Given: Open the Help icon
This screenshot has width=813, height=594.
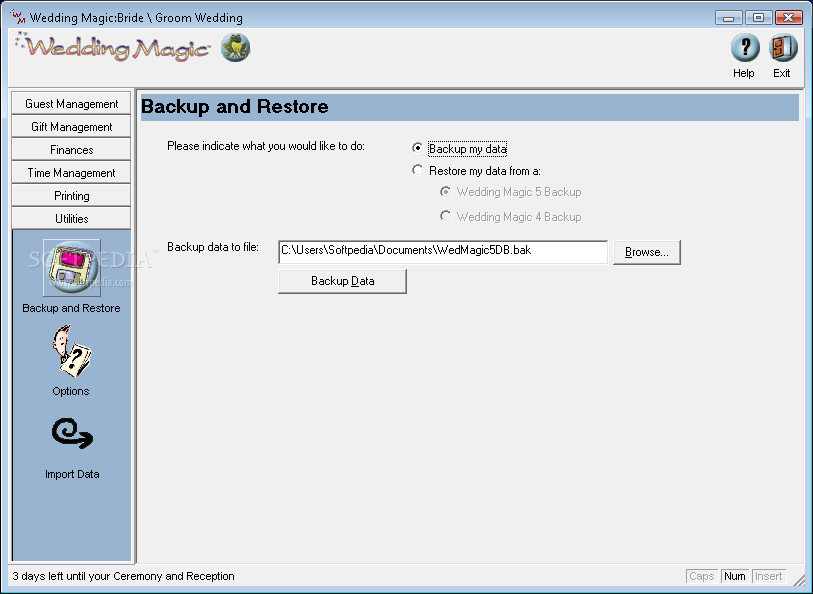Looking at the screenshot, I should 745,48.
